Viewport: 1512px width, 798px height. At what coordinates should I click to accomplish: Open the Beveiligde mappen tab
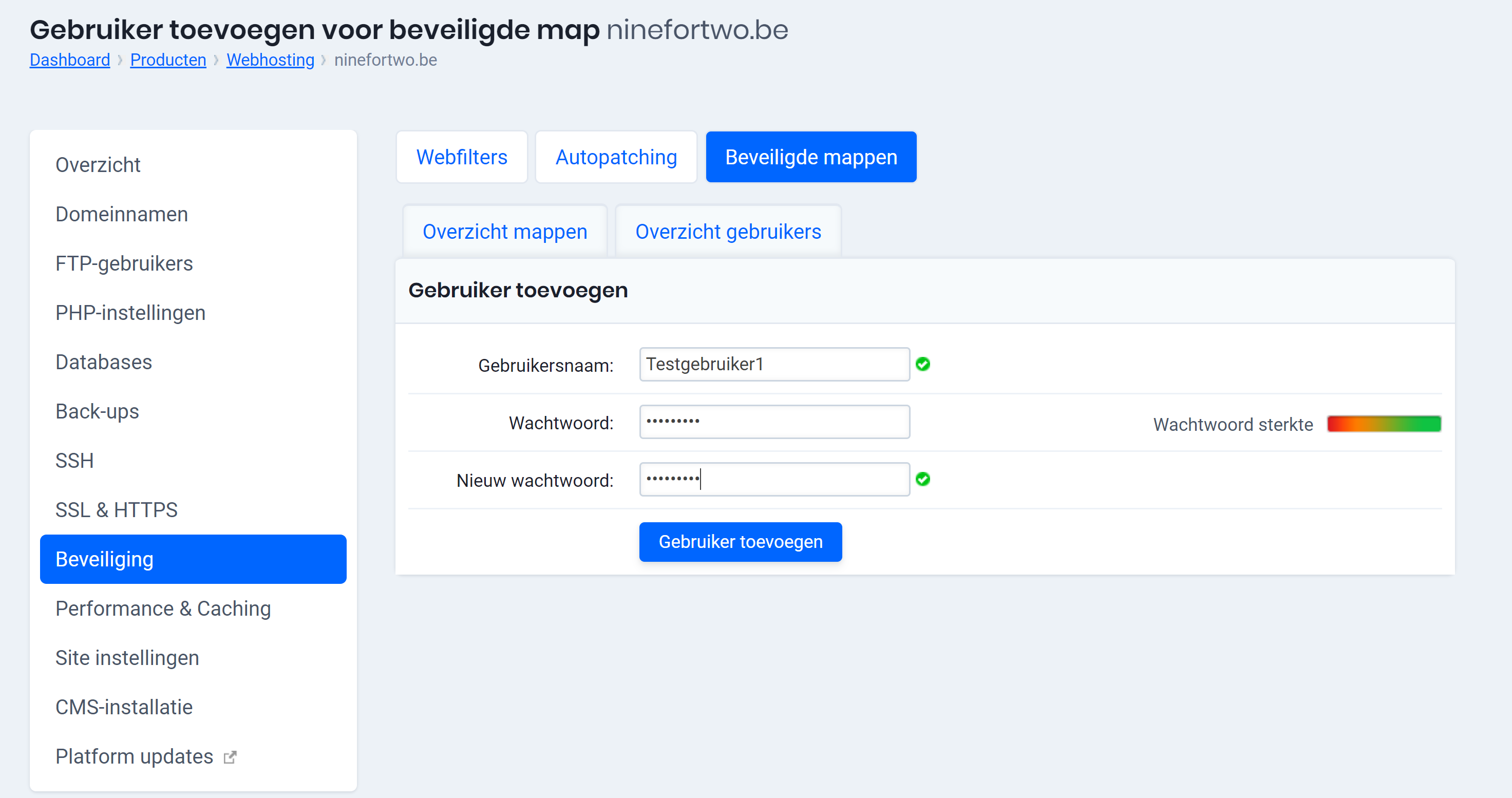click(x=810, y=157)
